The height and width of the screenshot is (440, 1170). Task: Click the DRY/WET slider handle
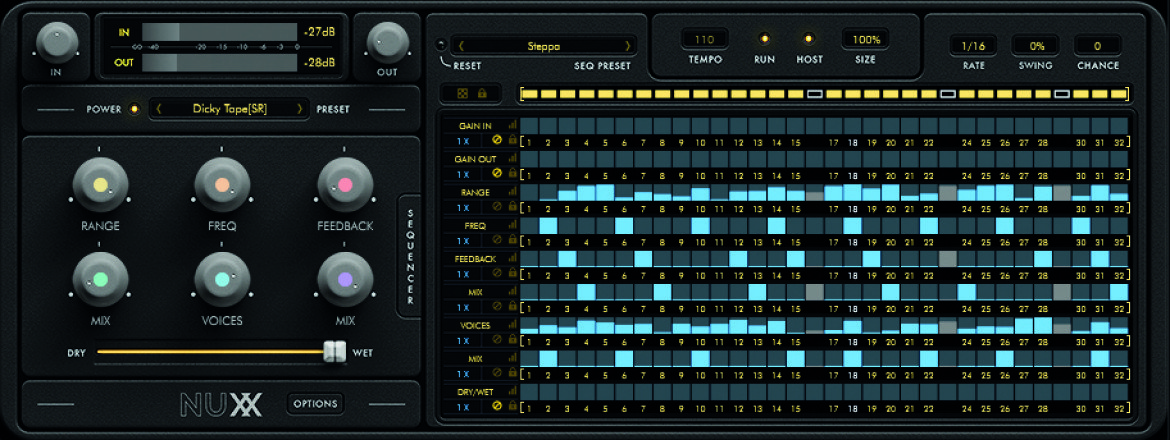pos(335,352)
